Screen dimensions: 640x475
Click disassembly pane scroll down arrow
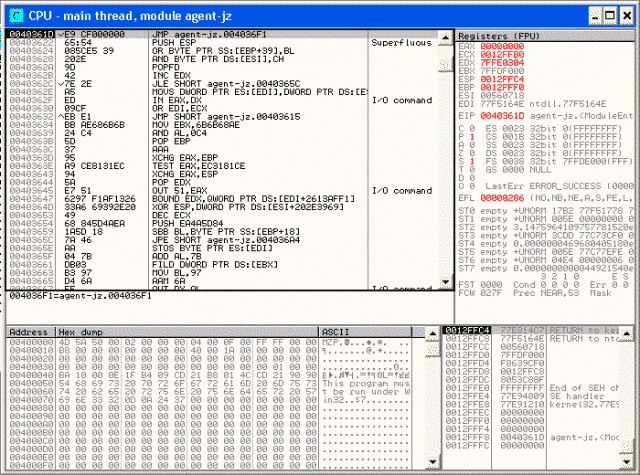(445, 282)
